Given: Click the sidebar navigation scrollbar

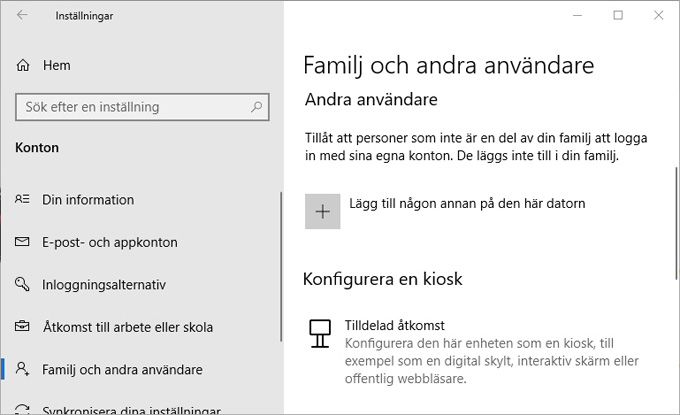Looking at the screenshot, I should [281, 267].
